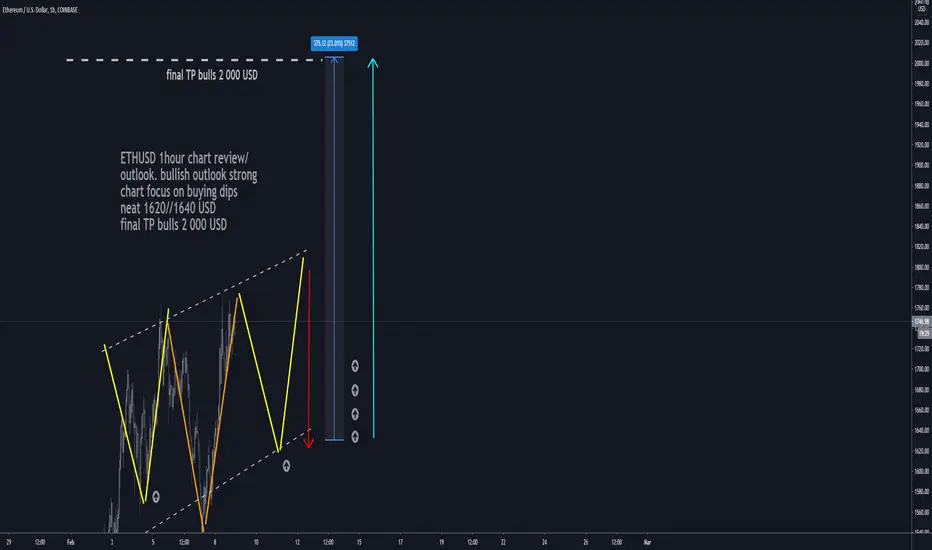Click the 1800.00 price axis label
The image size is (932, 550).
pos(922,267)
